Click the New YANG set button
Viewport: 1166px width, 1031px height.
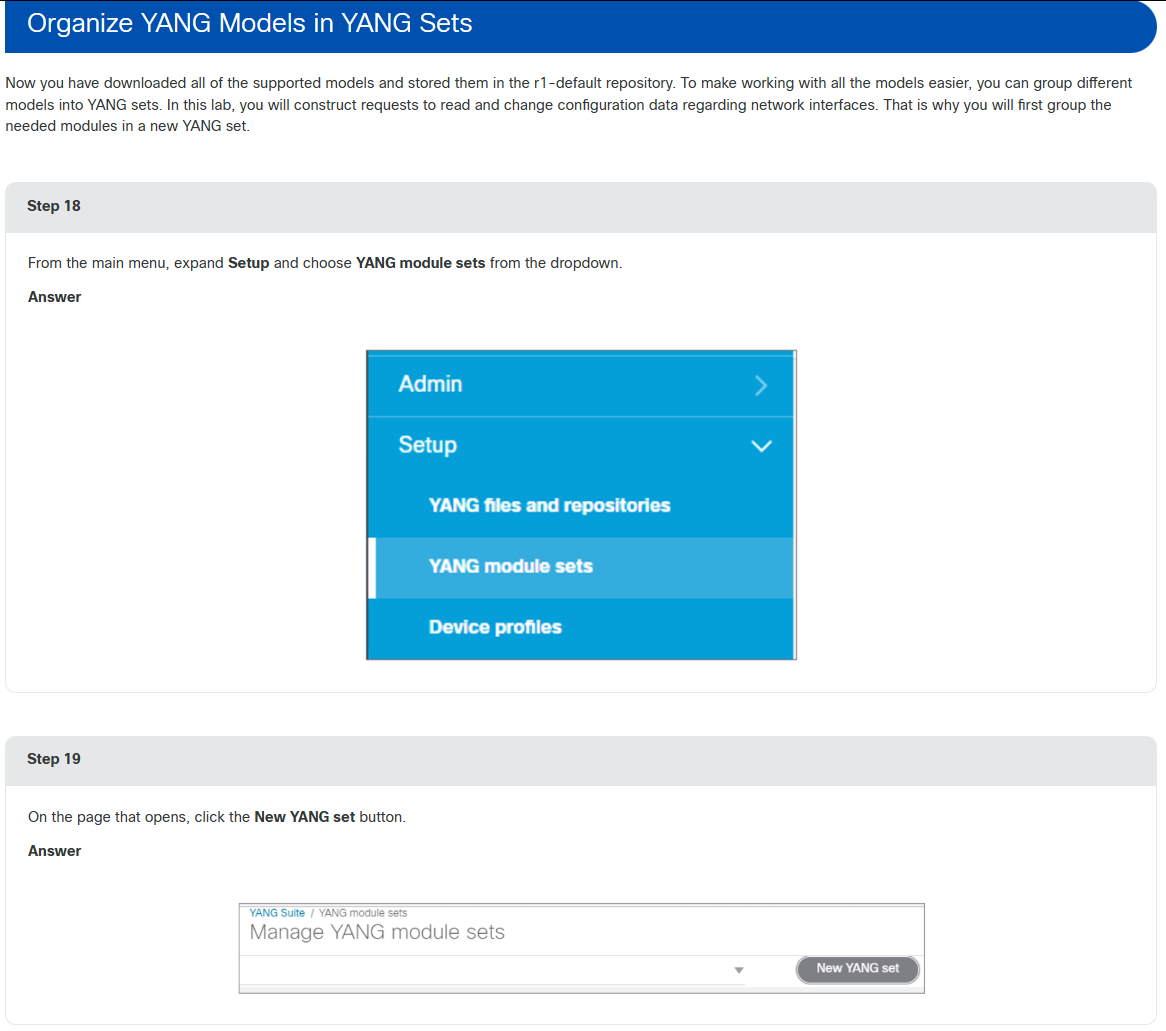coord(857,969)
